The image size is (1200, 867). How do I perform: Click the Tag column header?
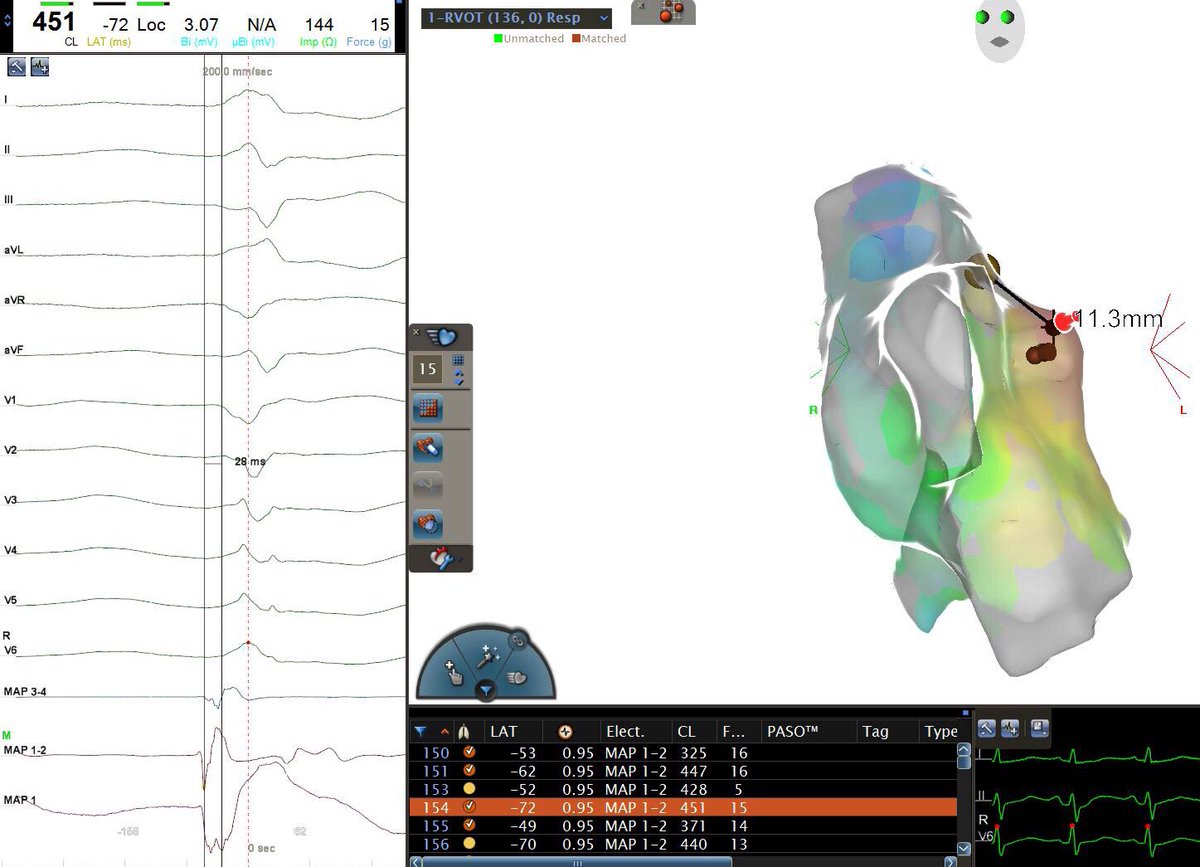pyautogui.click(x=875, y=731)
